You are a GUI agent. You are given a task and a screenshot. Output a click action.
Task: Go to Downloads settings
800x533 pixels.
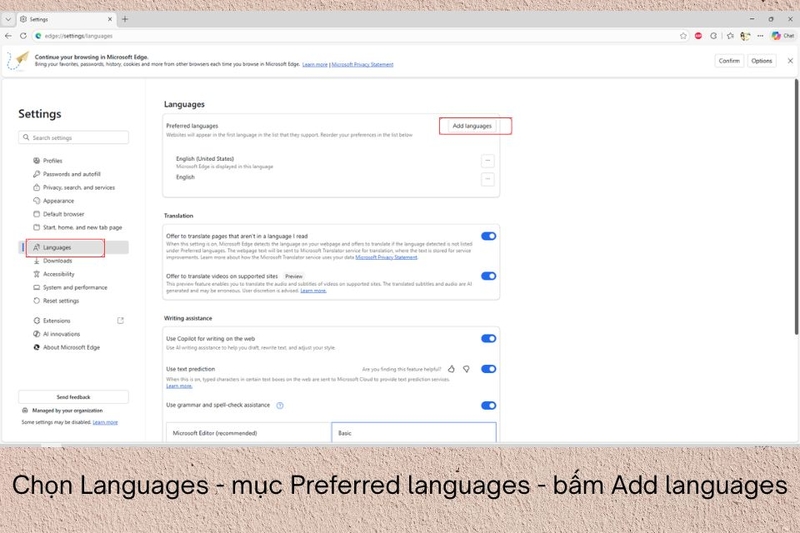point(57,261)
